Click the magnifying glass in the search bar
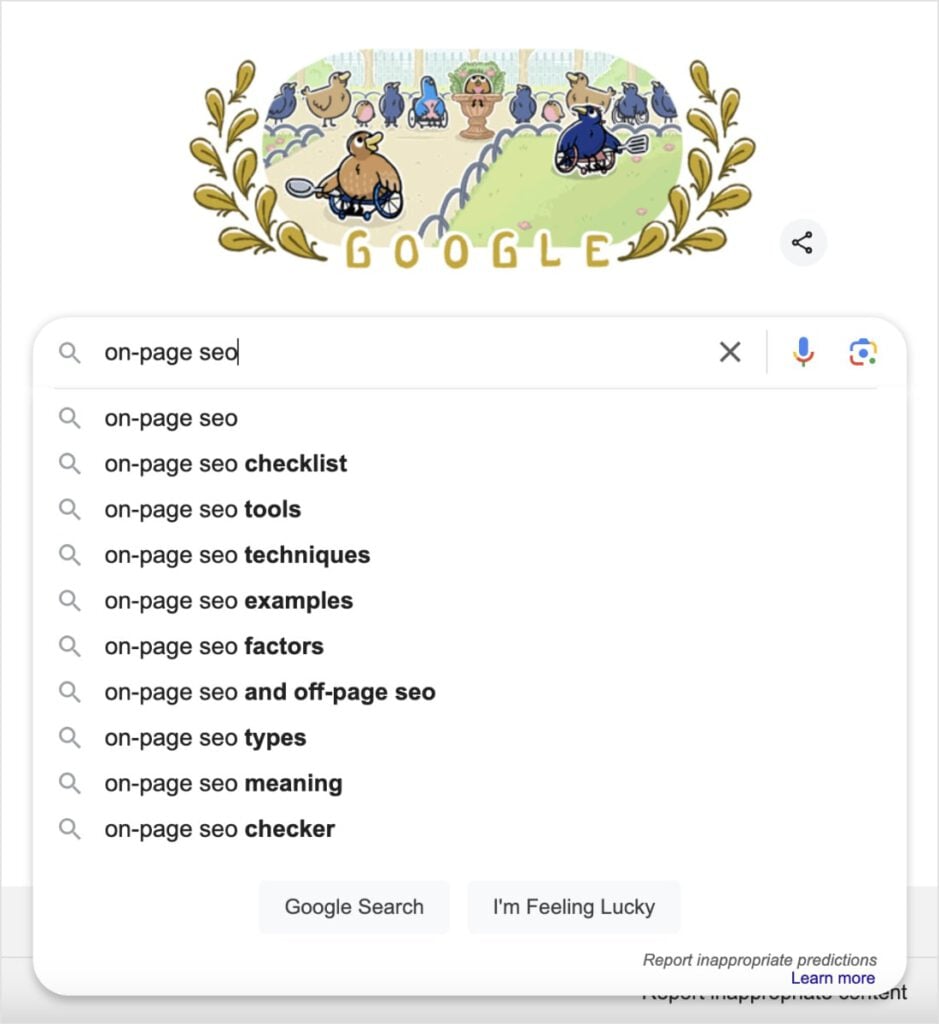The width and height of the screenshot is (939, 1024). point(70,352)
